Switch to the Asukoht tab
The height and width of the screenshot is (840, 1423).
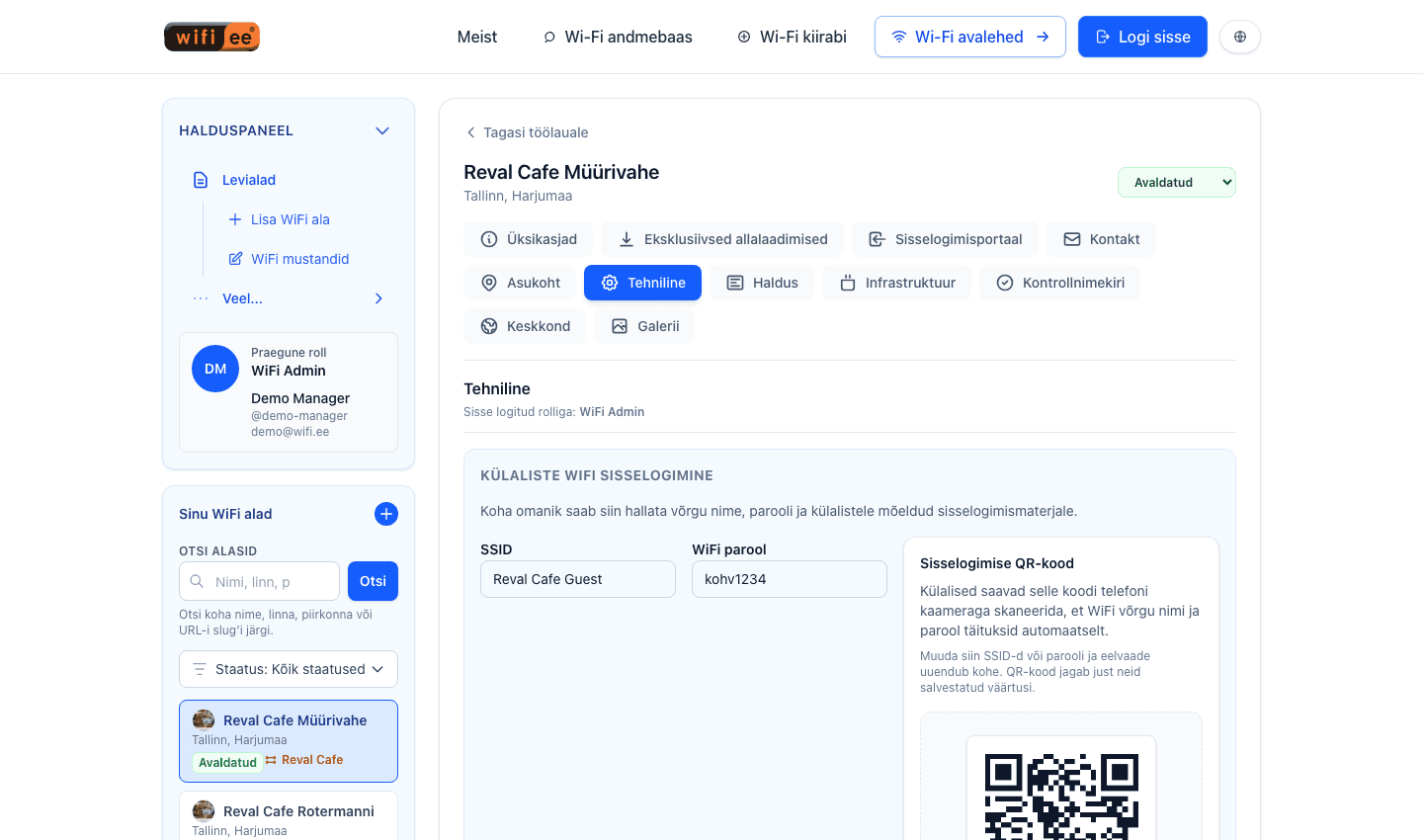click(520, 283)
